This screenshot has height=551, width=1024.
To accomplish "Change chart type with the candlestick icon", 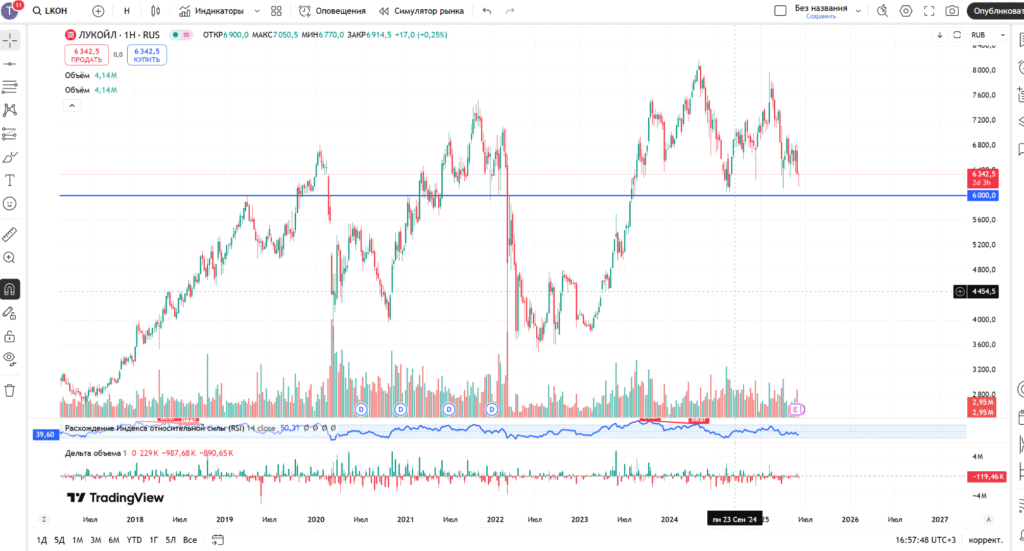I will pos(155,11).
